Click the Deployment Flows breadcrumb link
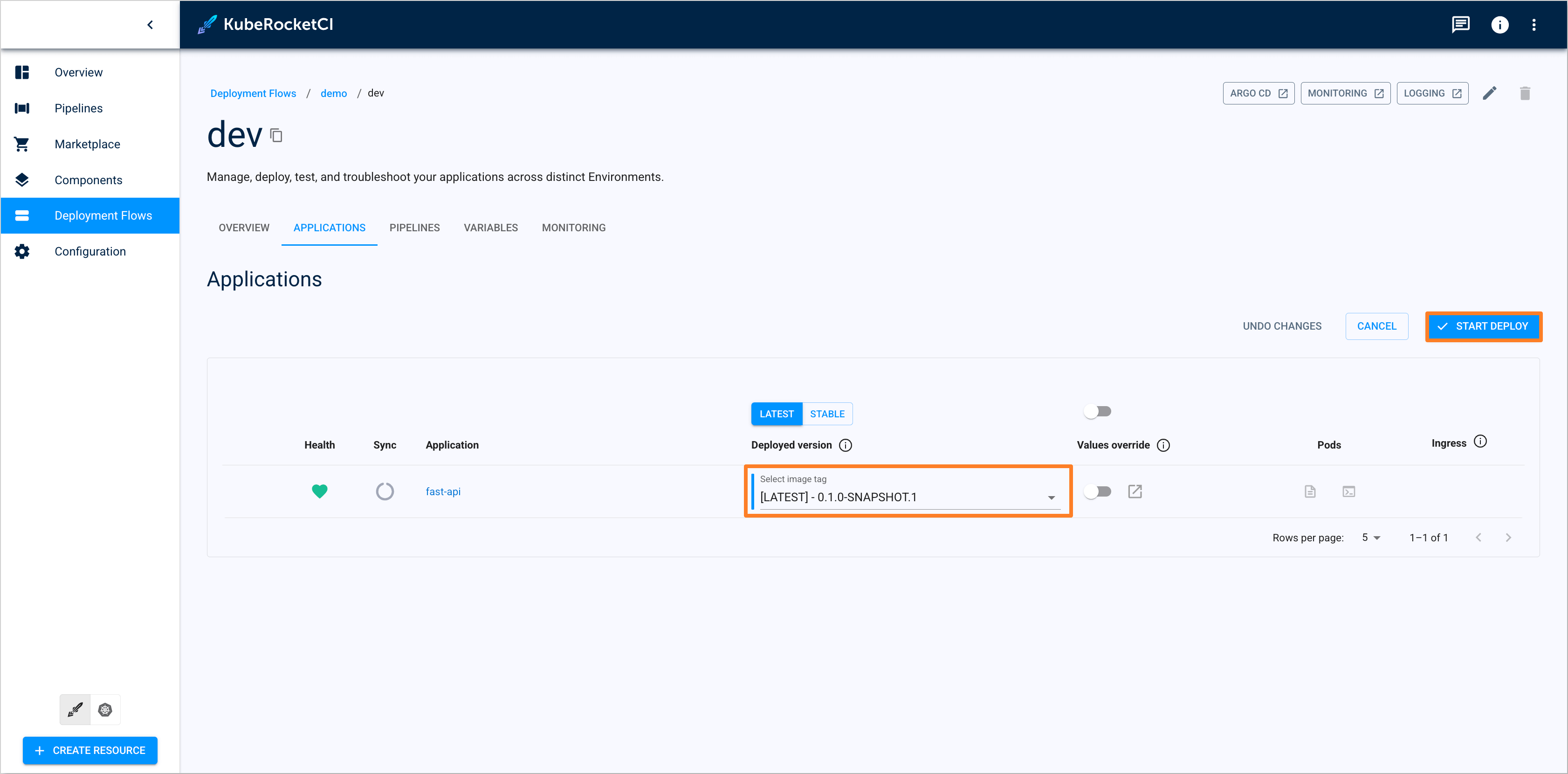The image size is (1568, 774). click(x=254, y=93)
